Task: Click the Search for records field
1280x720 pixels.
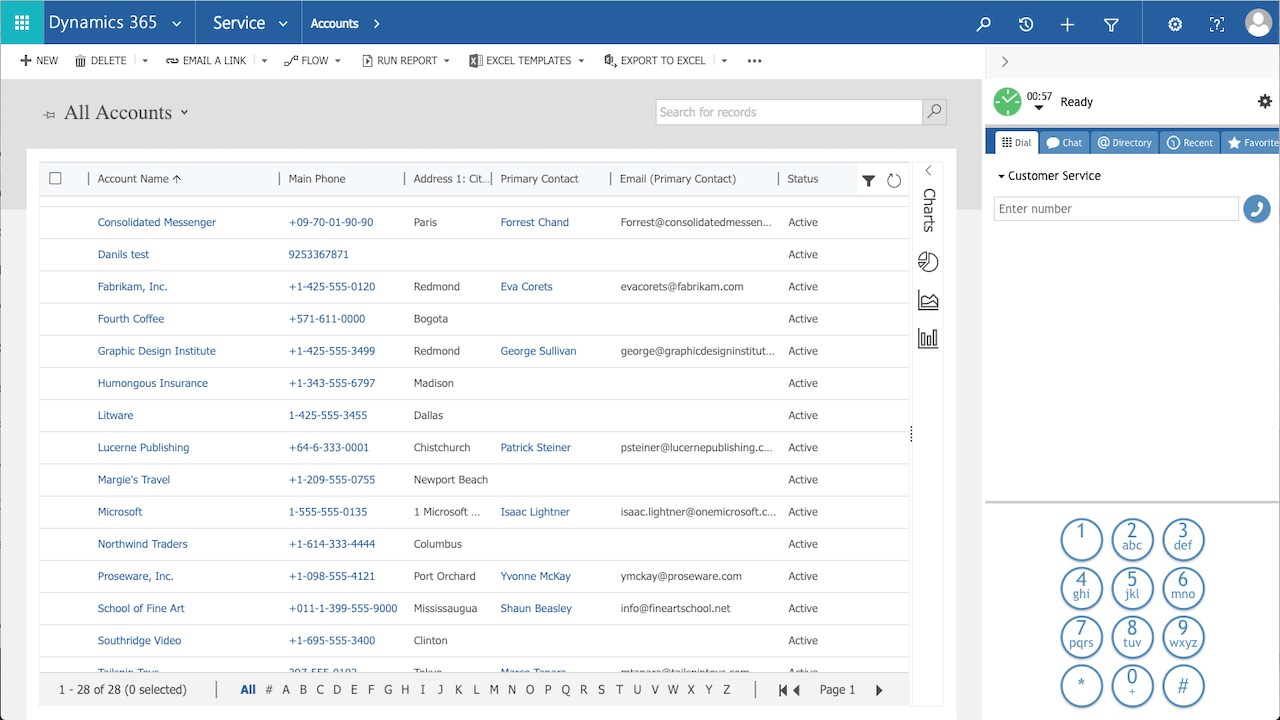Action: point(789,112)
